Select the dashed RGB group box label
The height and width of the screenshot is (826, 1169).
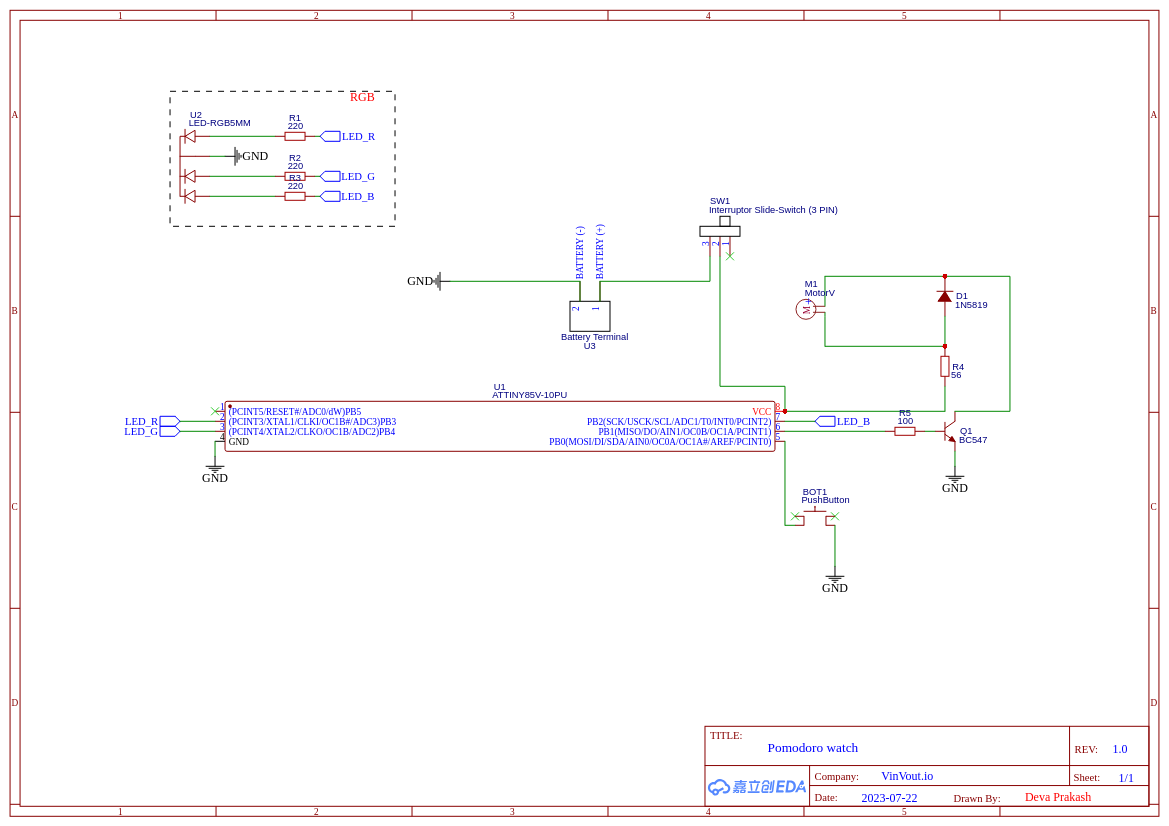point(364,97)
